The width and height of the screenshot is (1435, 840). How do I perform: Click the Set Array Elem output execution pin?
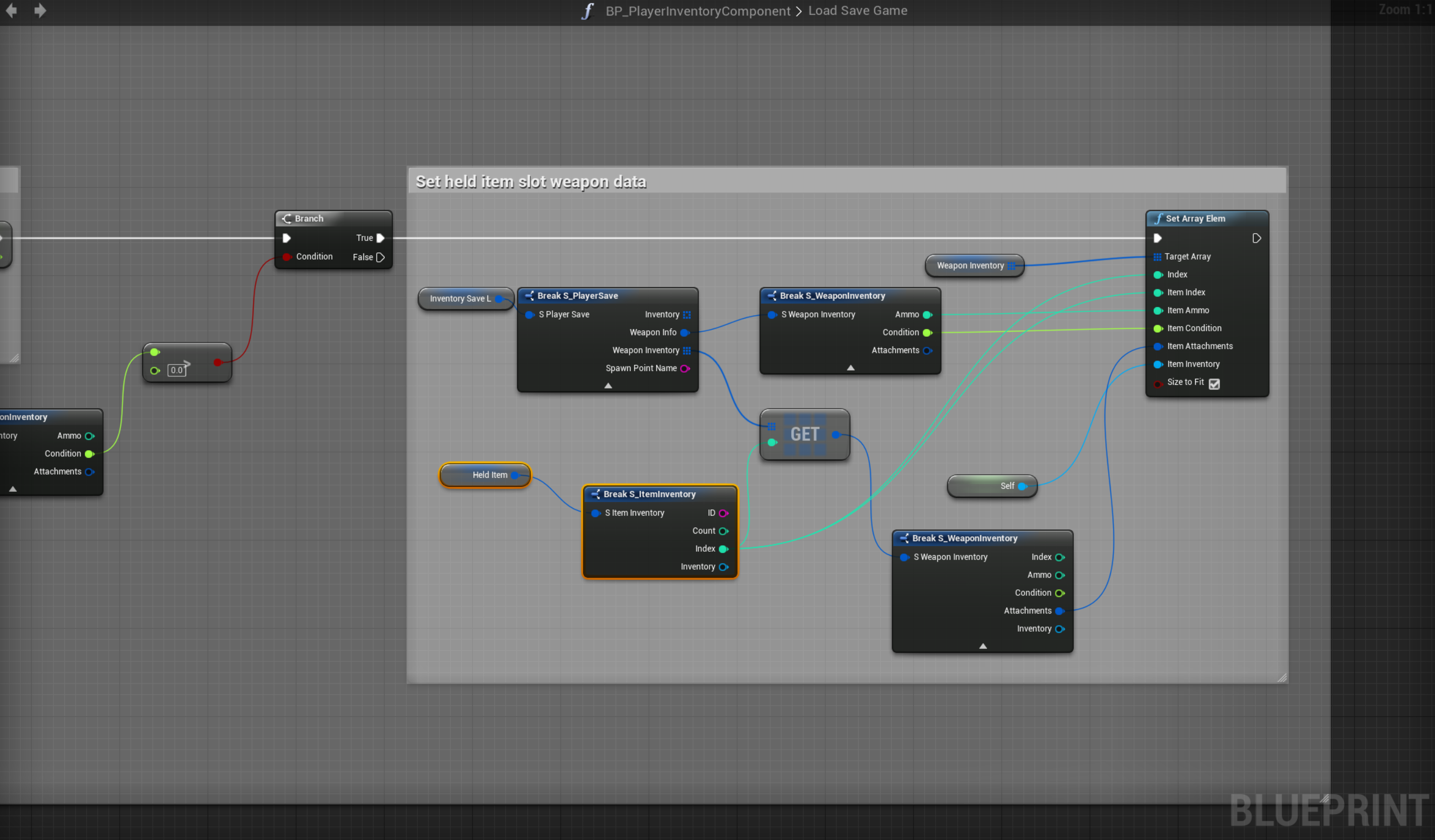1256,238
